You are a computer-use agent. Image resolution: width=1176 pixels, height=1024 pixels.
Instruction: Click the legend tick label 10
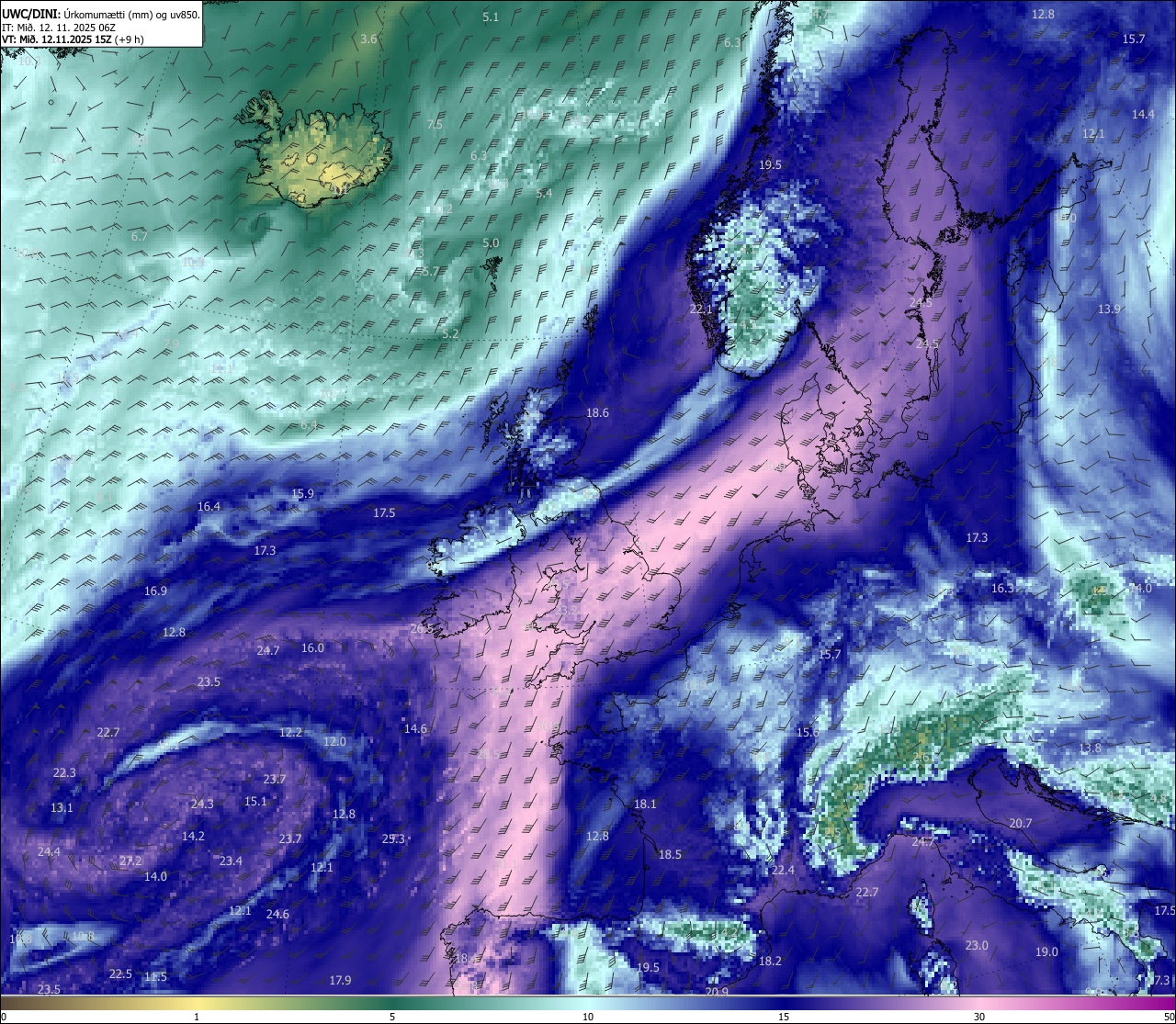pyautogui.click(x=588, y=1017)
